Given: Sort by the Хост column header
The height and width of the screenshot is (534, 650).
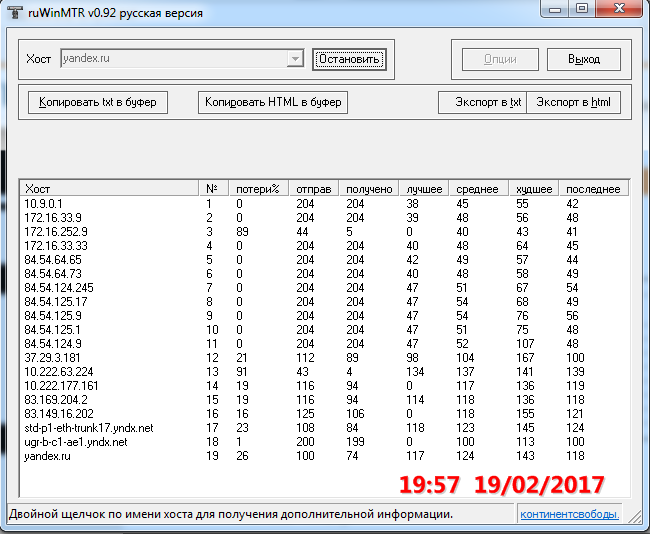Looking at the screenshot, I should coord(109,189).
